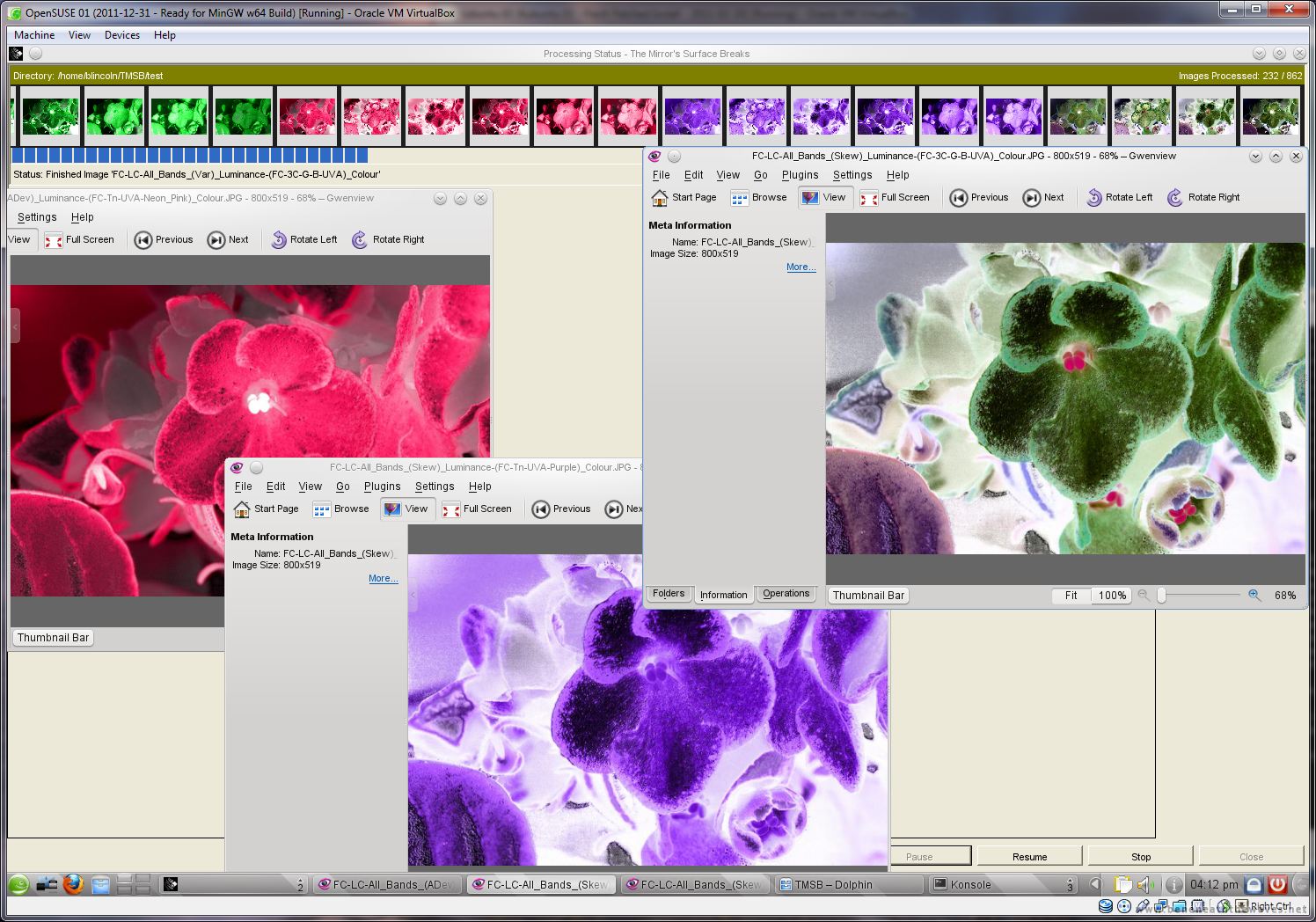The width and height of the screenshot is (1316, 922).
Task: Switch to Folders tab in right Gwenview sidebar
Action: (x=669, y=594)
